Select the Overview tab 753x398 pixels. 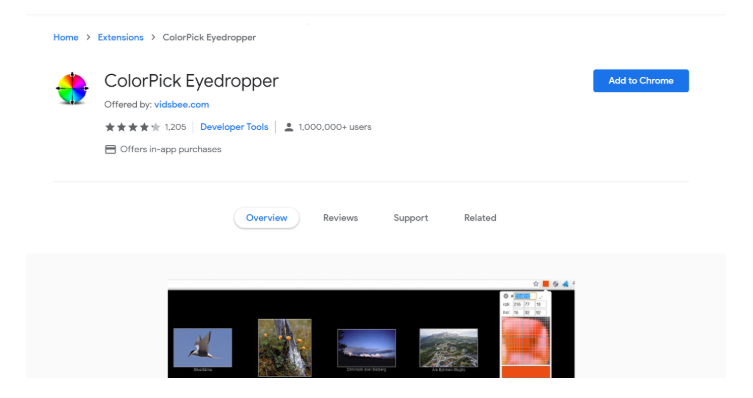267,218
